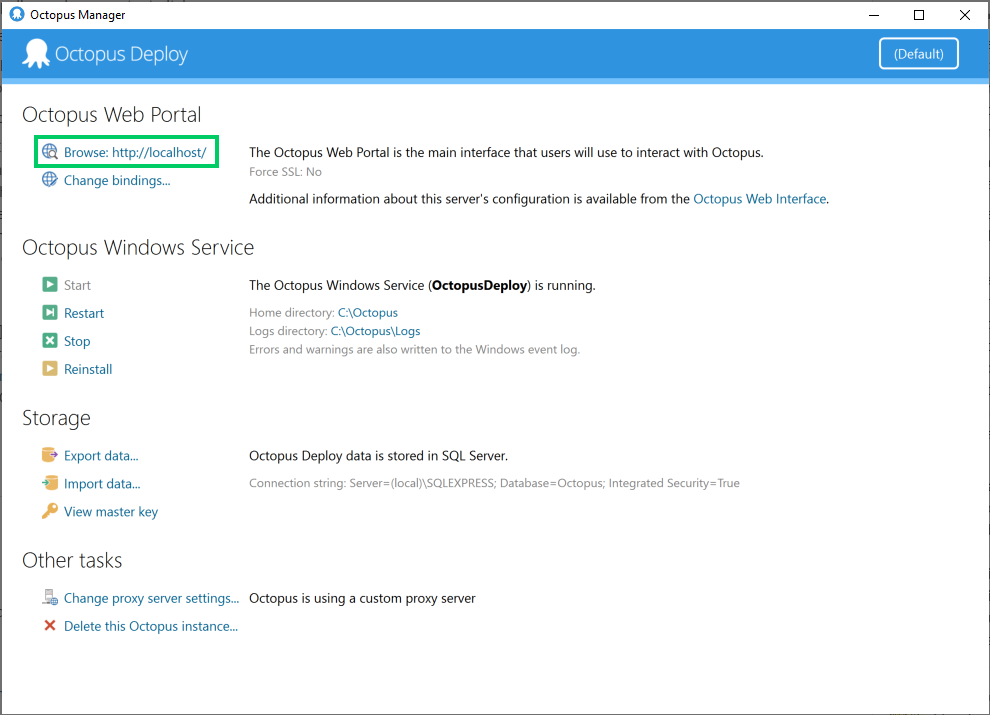This screenshot has height=715, width=990.
Task: Click the connection string text
Action: point(494,483)
